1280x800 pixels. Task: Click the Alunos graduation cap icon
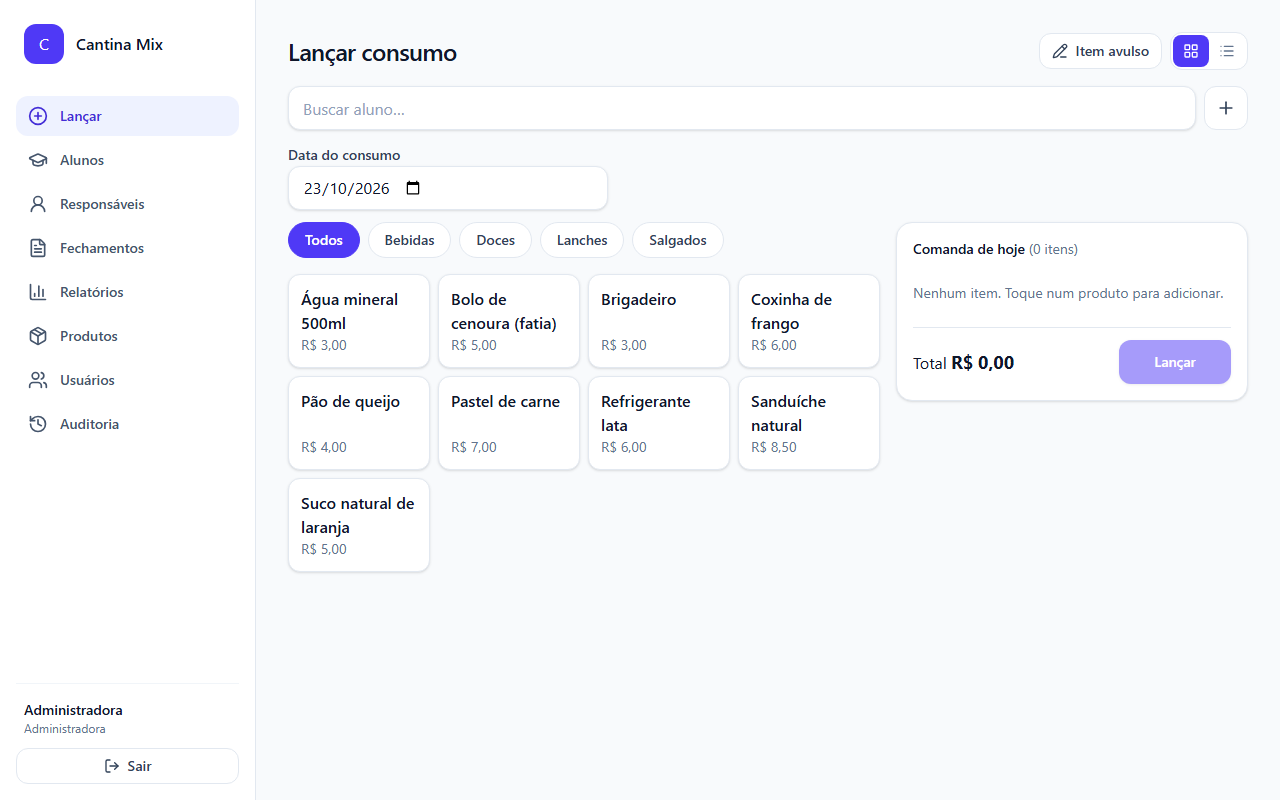38,160
